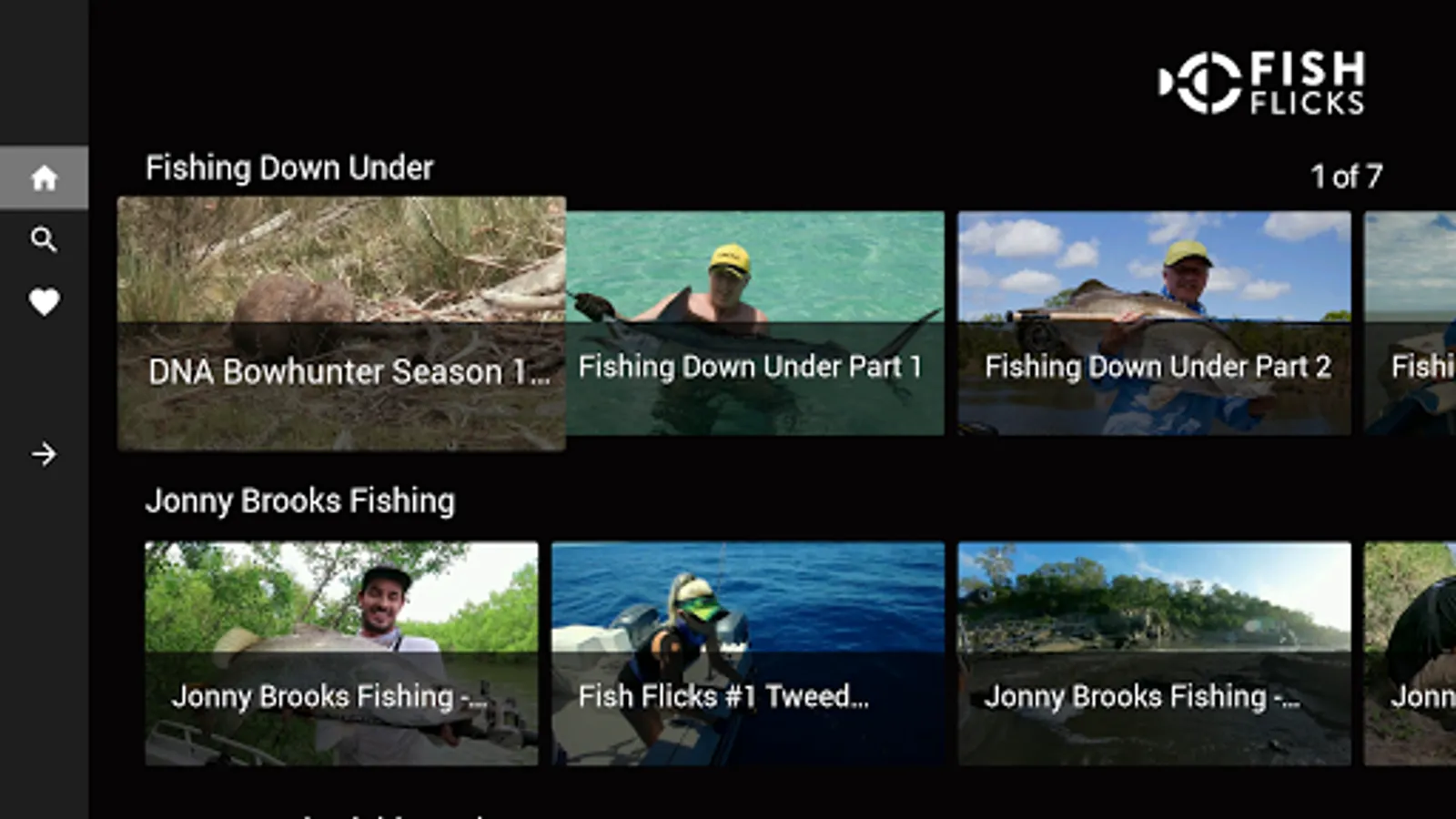Select the Fishing Down Under category heading
Screen dimensions: 1456x819
(289, 168)
